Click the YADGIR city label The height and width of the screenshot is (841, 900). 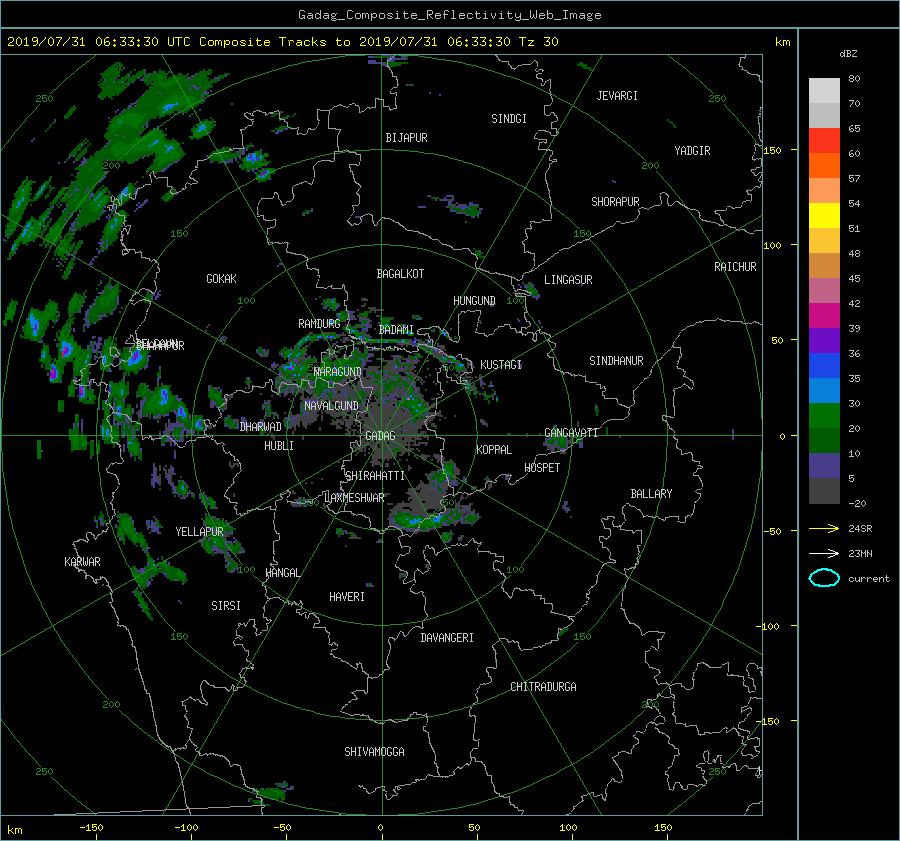click(x=692, y=151)
